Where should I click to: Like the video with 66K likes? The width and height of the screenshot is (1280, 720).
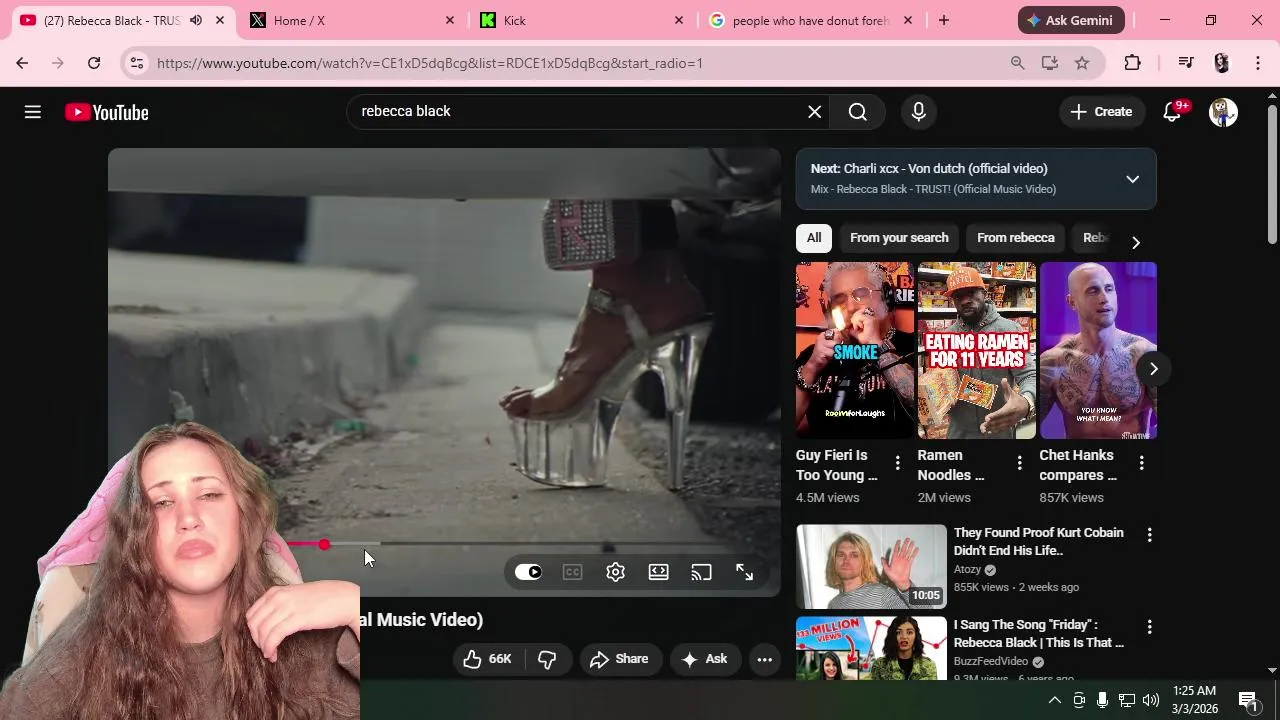(488, 659)
